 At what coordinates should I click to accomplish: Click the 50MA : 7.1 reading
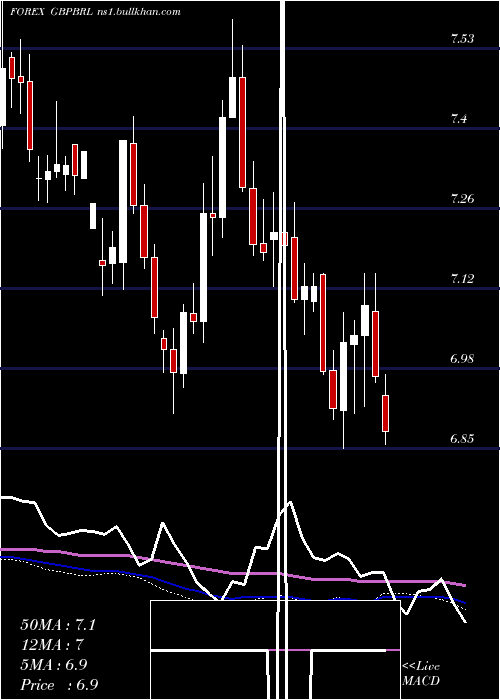point(58,625)
